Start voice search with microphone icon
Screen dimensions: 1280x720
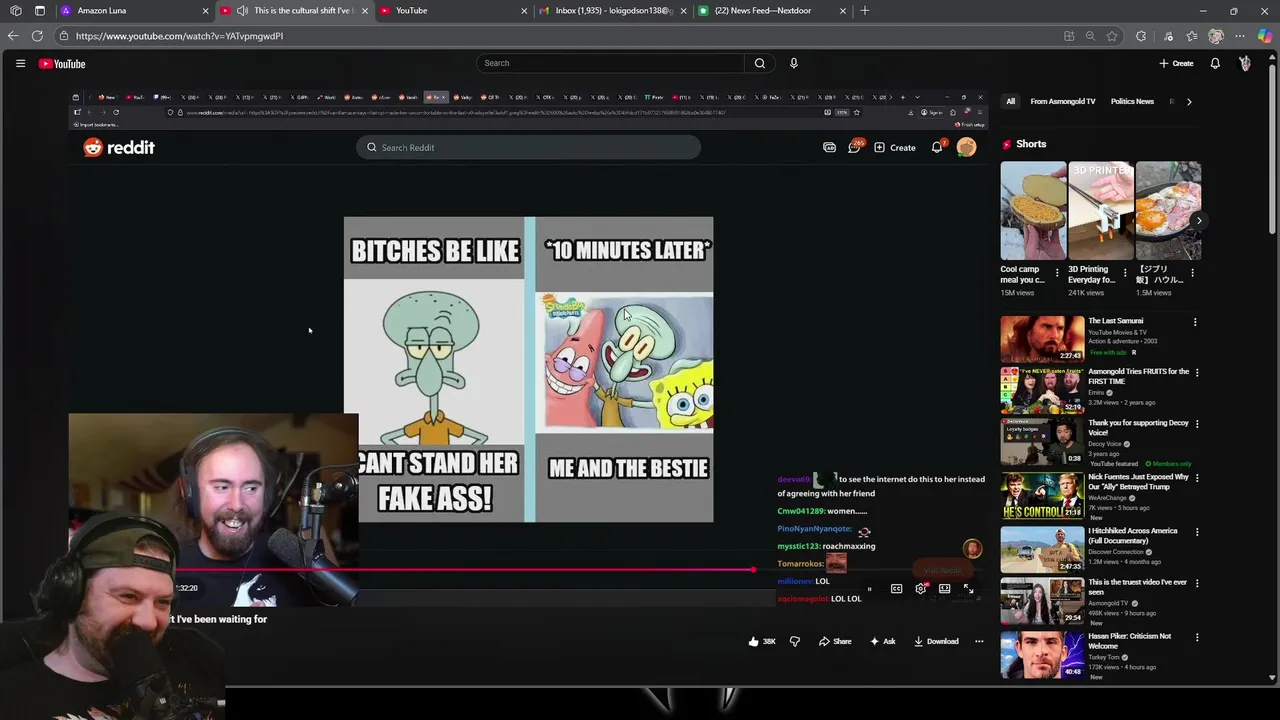[x=794, y=63]
